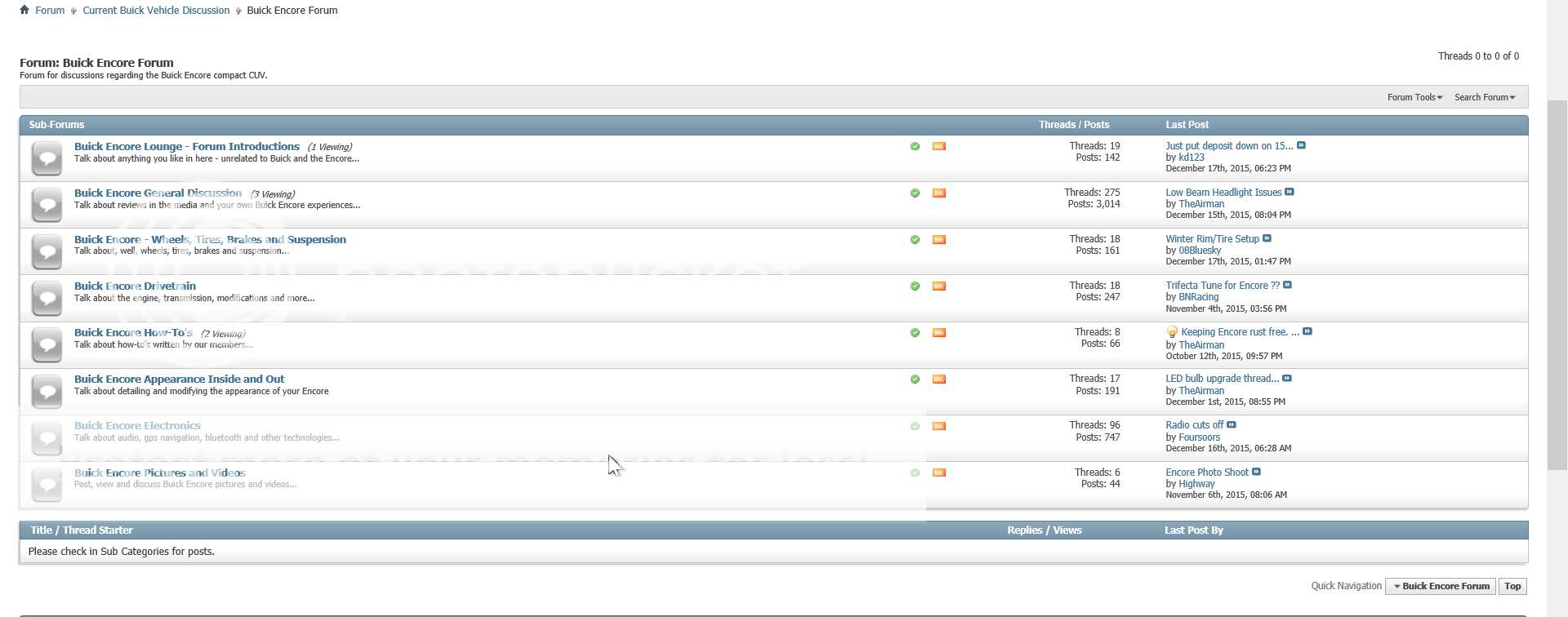
Task: Go to last post icon beside 'Just put deposit down'
Action: click(1302, 145)
